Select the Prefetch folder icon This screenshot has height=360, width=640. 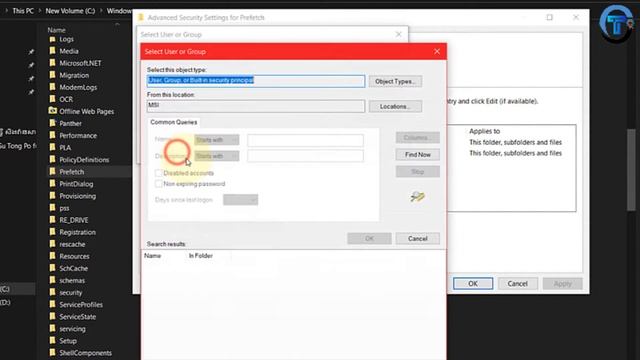click(x=52, y=172)
